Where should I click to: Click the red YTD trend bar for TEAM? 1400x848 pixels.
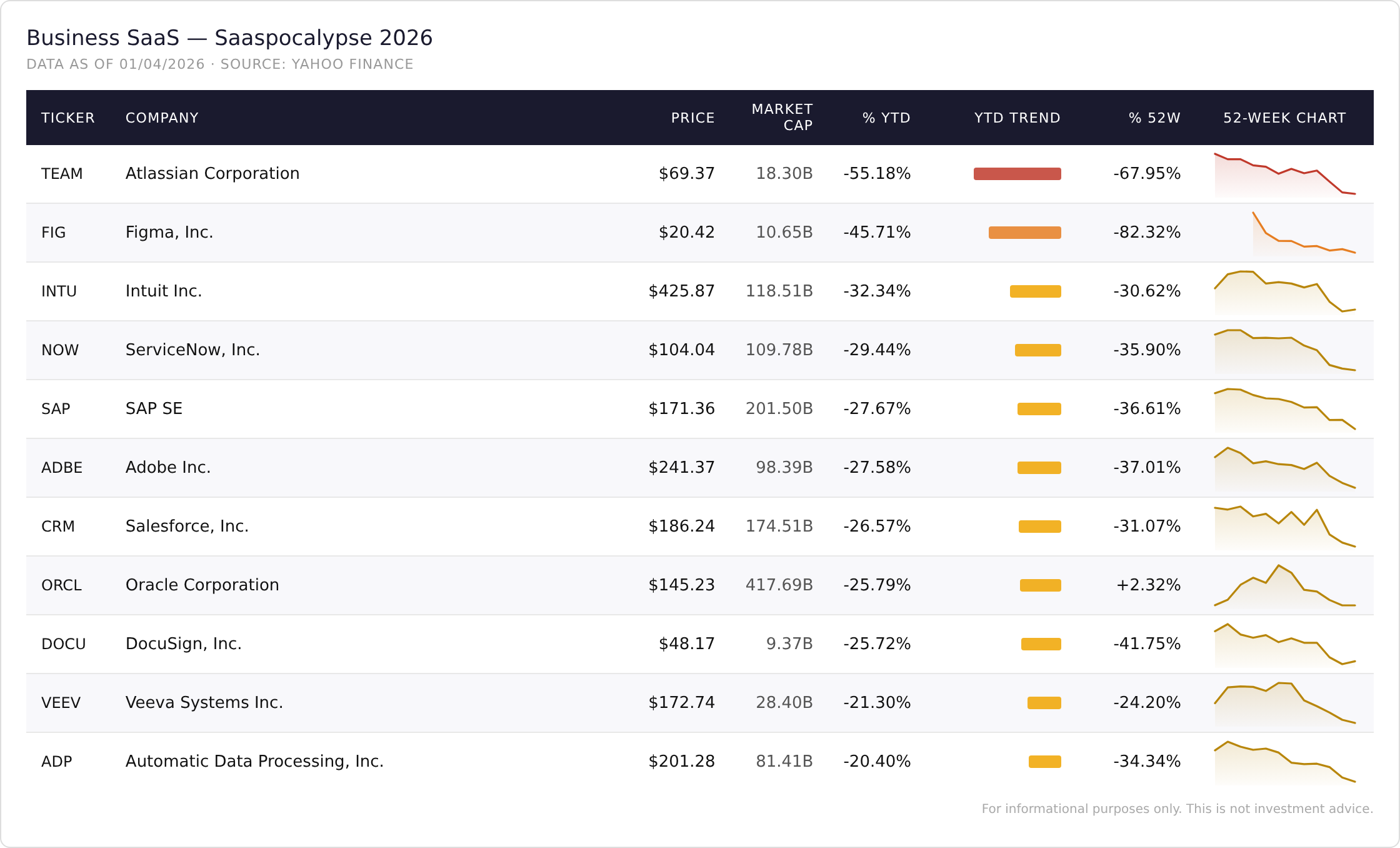[x=1017, y=174]
